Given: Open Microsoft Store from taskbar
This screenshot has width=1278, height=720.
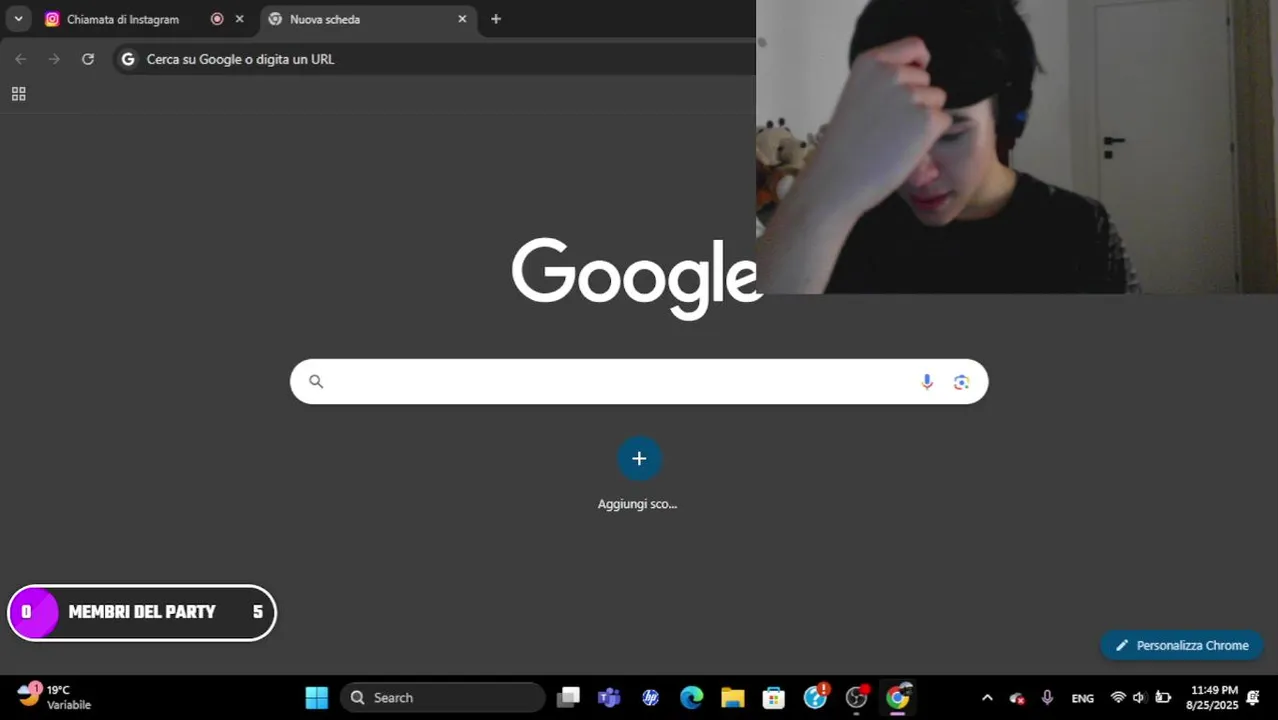Looking at the screenshot, I should coord(774,697).
